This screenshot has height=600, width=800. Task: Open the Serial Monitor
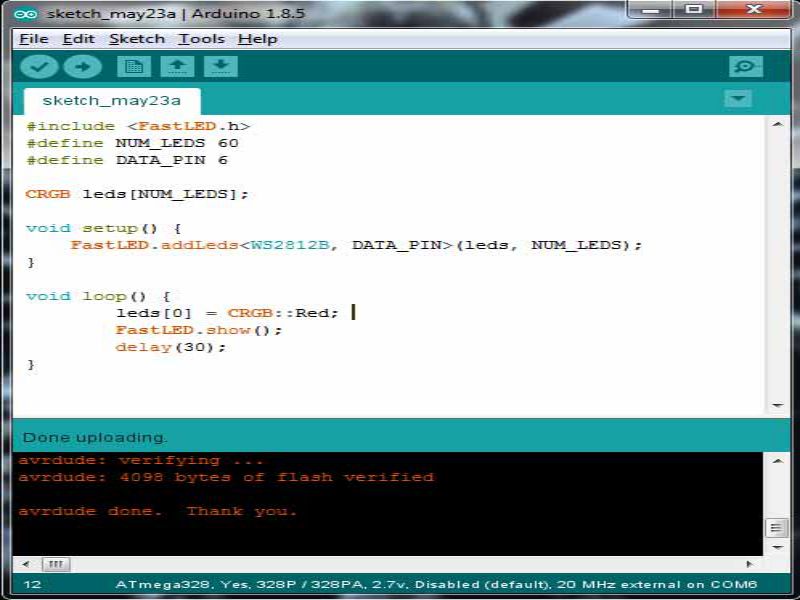click(746, 67)
